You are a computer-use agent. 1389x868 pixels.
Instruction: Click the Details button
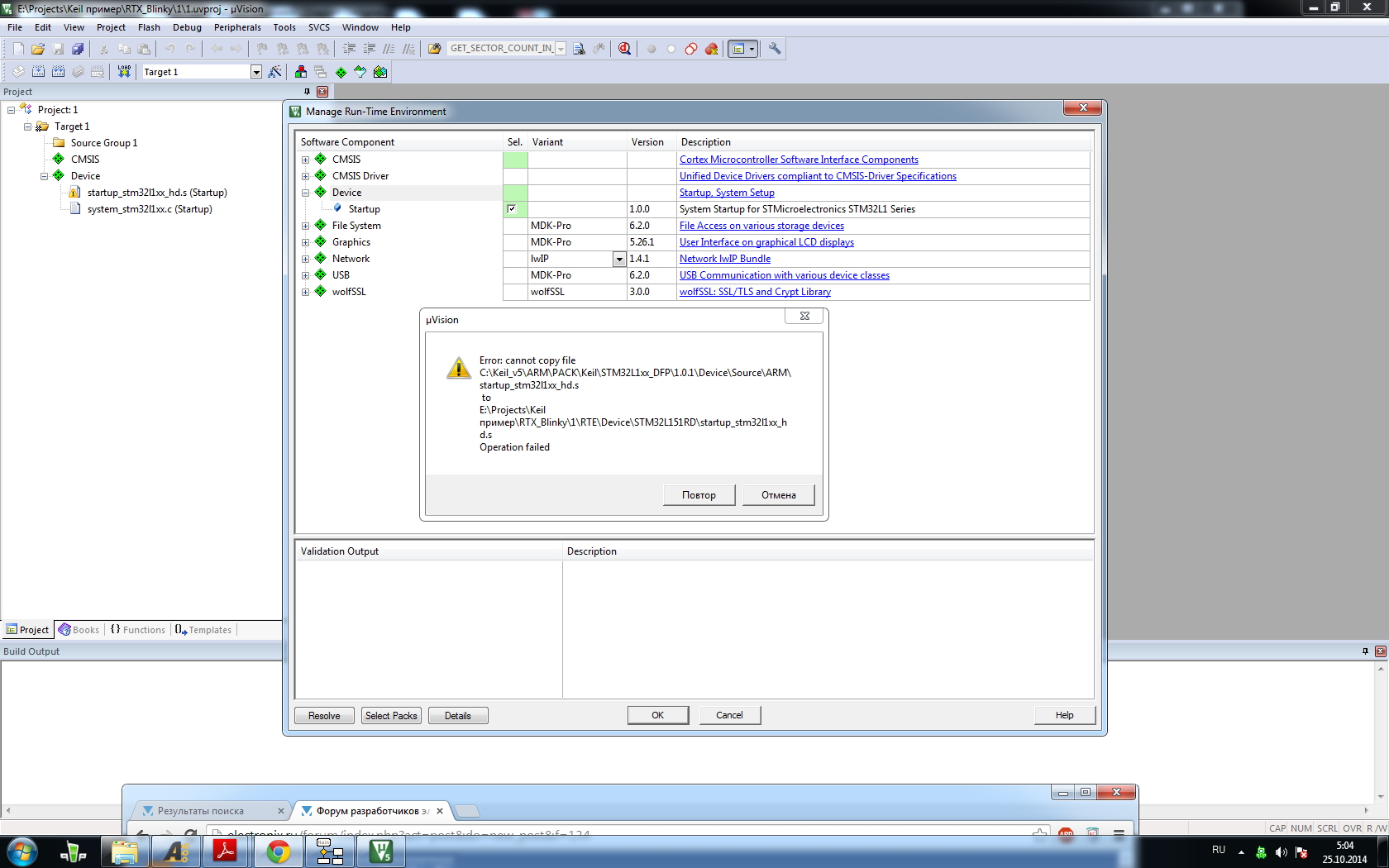(458, 716)
